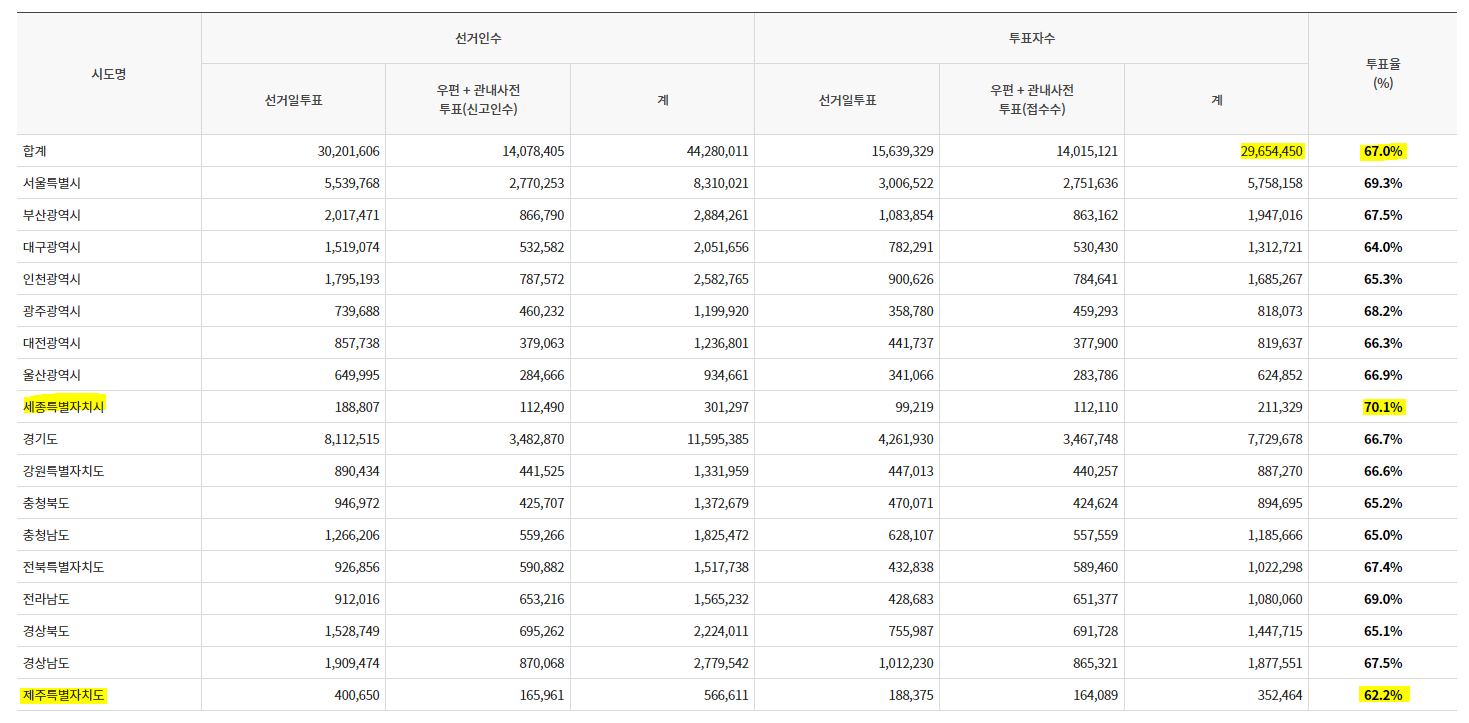Select the highlighted total 29,654,450 cell
This screenshot has height=723, width=1469.
(1271, 151)
